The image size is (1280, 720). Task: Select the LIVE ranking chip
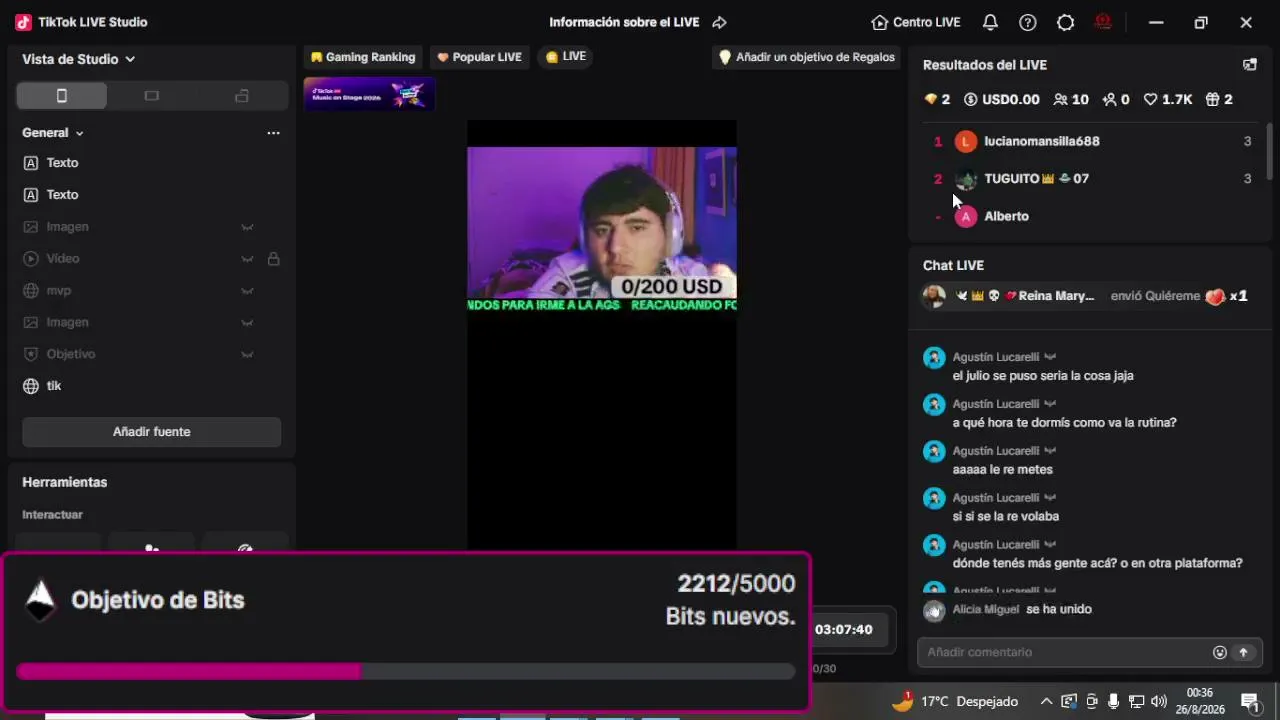(566, 57)
